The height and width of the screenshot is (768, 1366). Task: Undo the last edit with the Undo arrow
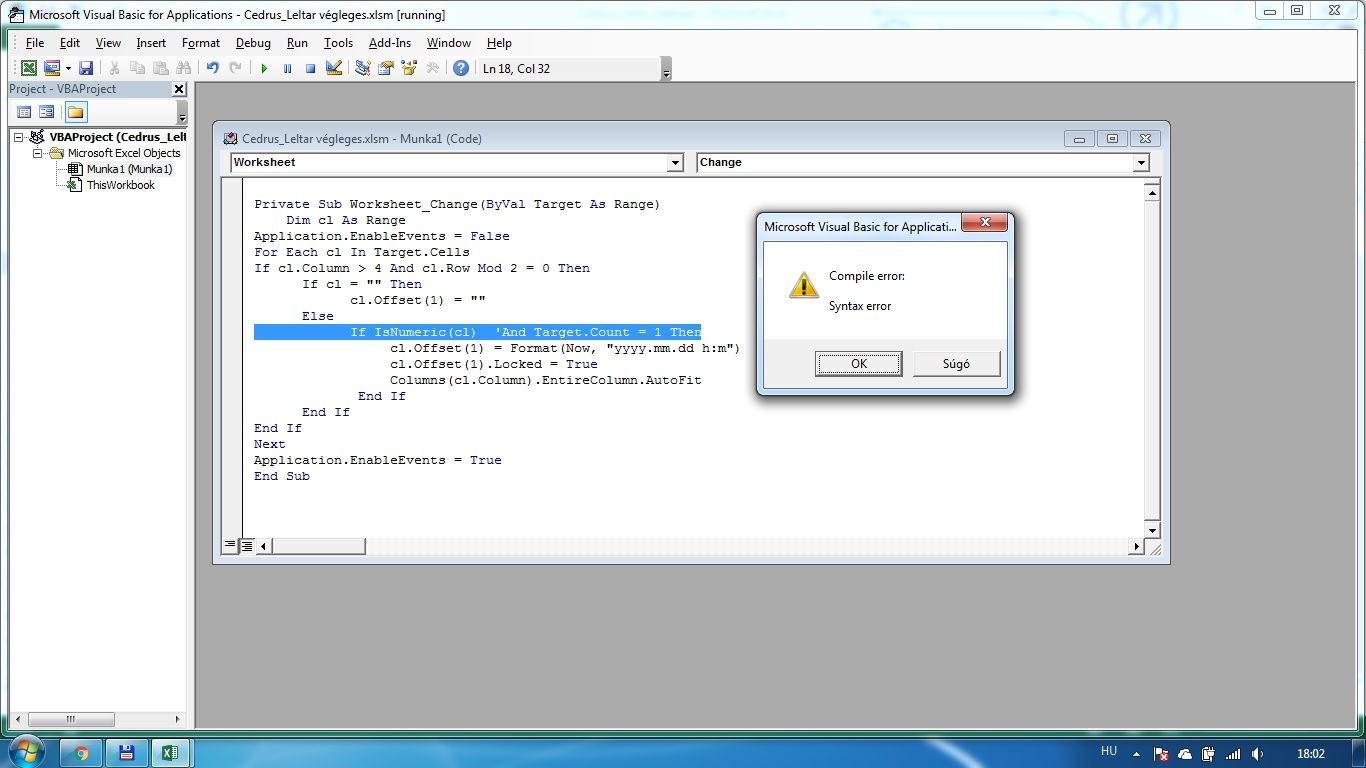213,68
